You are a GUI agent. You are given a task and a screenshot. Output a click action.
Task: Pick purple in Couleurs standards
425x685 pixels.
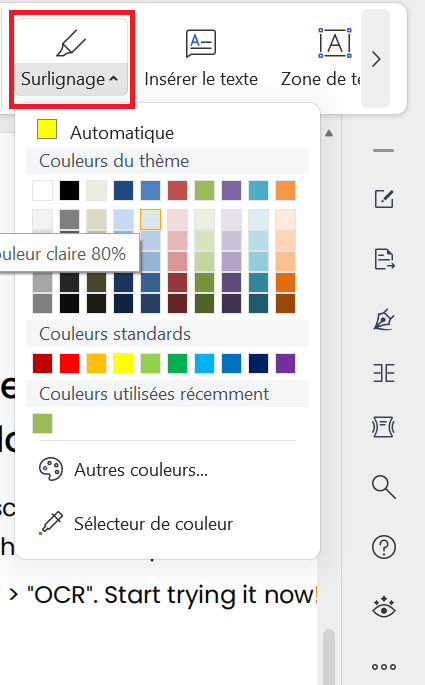286,363
